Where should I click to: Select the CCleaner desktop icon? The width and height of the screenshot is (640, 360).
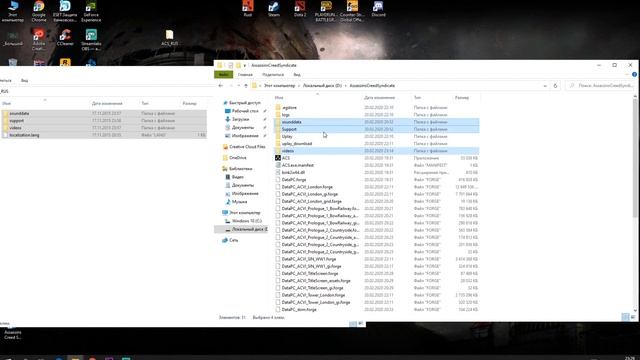click(x=65, y=38)
